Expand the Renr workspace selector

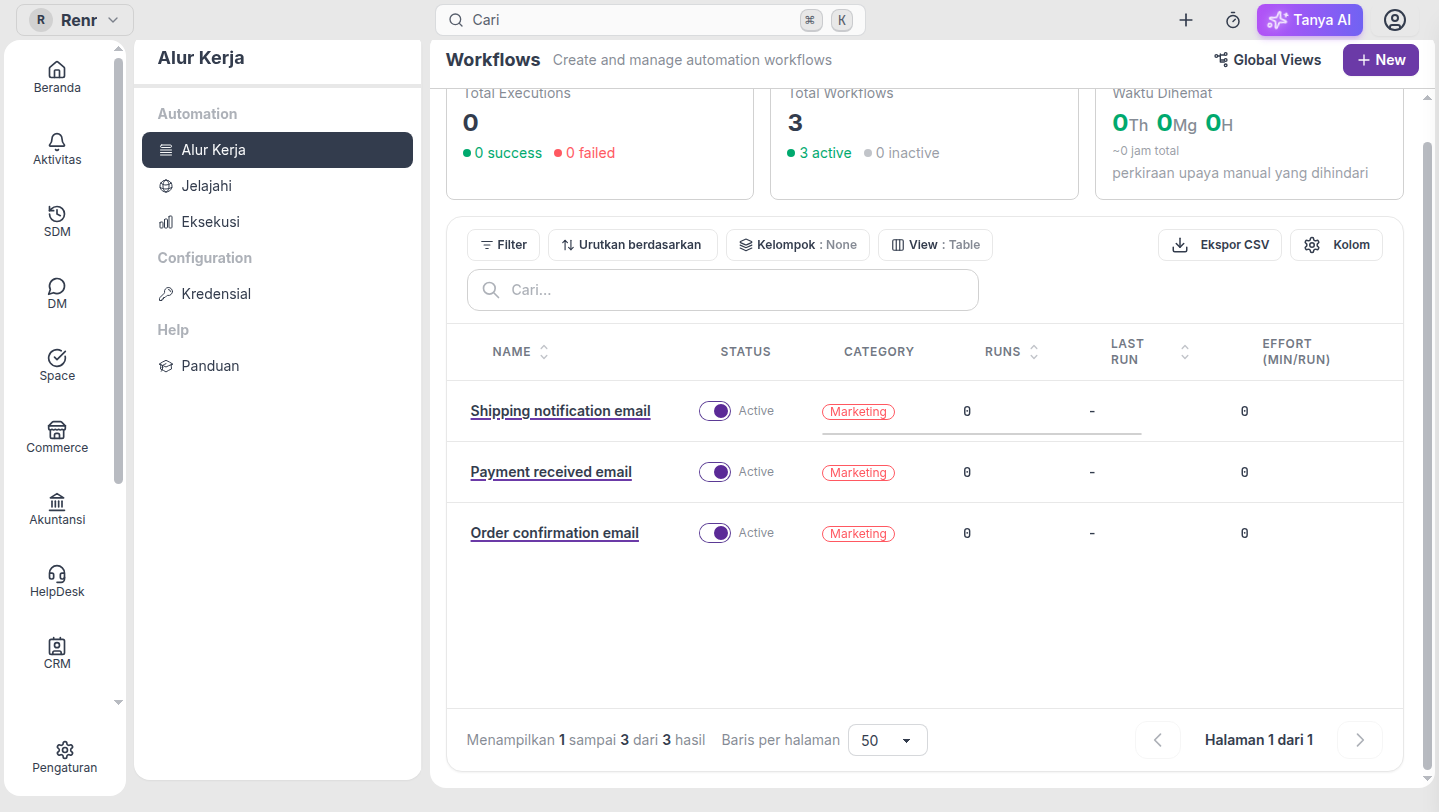pyautogui.click(x=75, y=20)
